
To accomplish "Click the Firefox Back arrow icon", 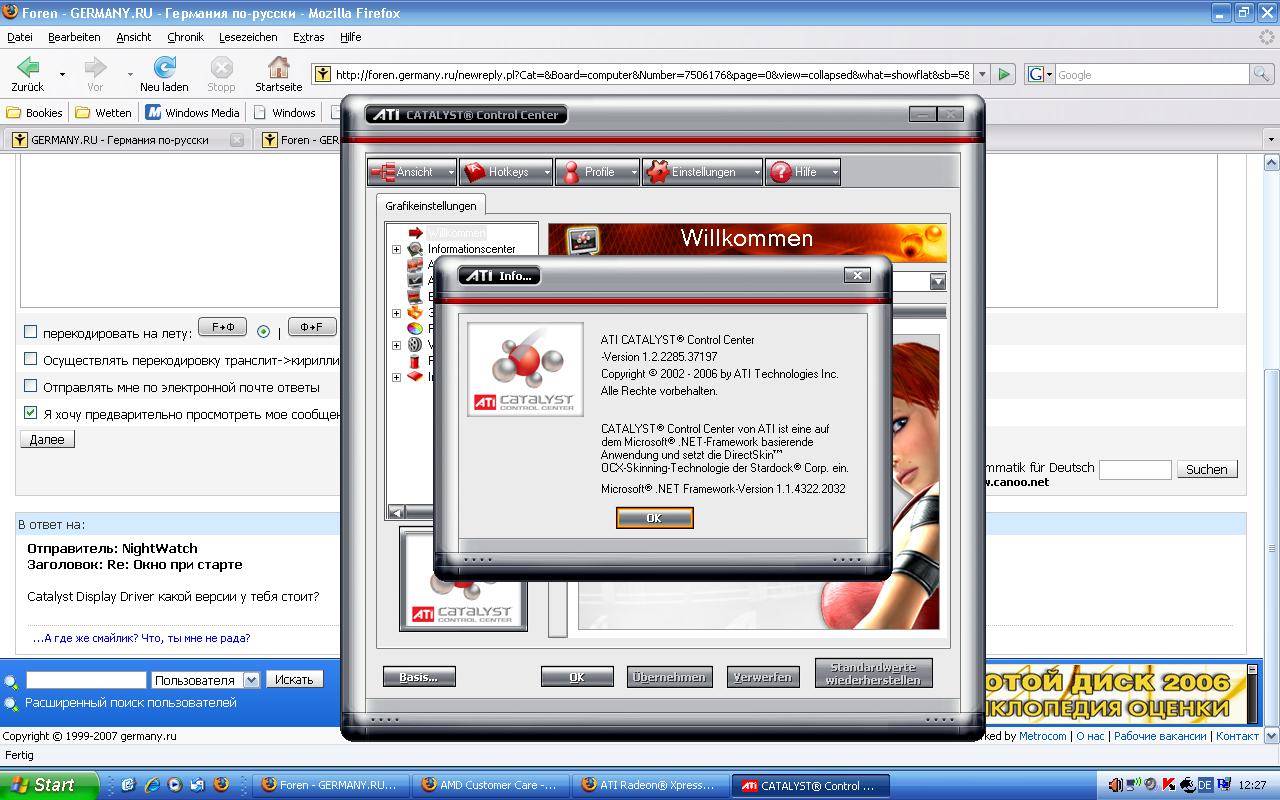I will pos(28,67).
